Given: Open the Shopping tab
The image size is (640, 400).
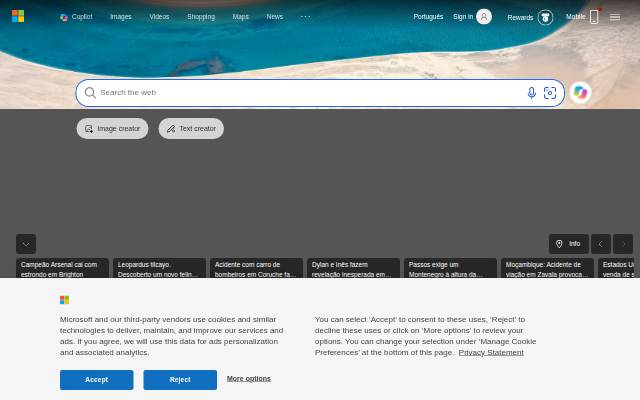Looking at the screenshot, I should [201, 17].
